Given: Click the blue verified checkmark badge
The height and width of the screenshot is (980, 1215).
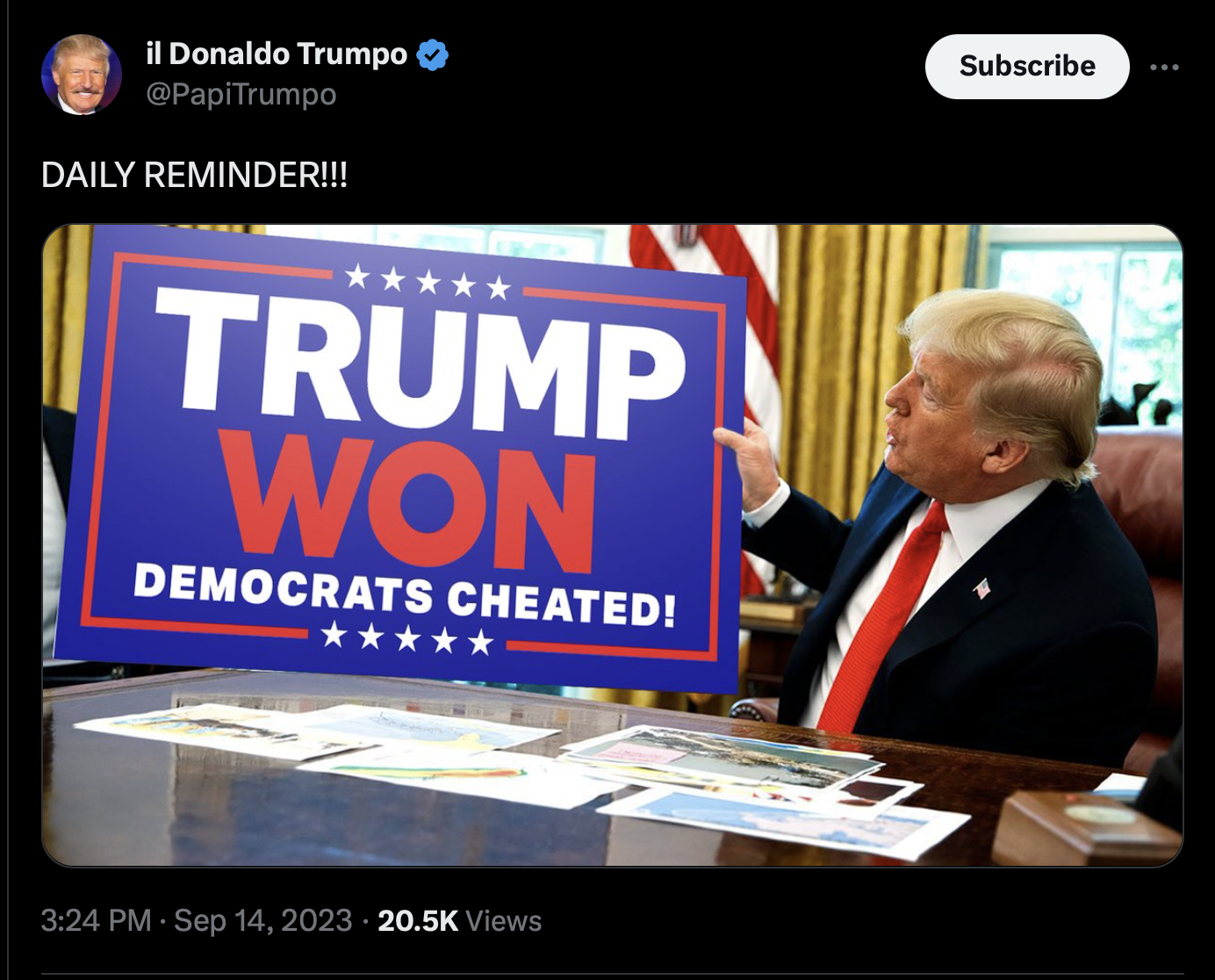Looking at the screenshot, I should [x=432, y=54].
